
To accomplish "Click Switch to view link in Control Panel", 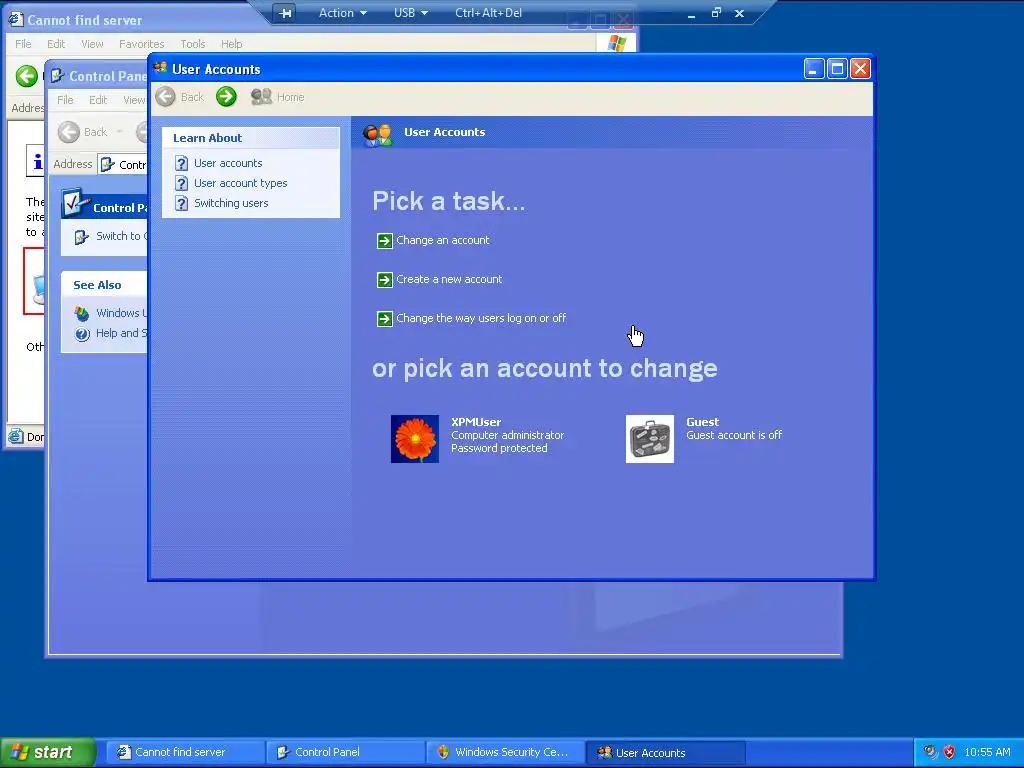I will [121, 236].
